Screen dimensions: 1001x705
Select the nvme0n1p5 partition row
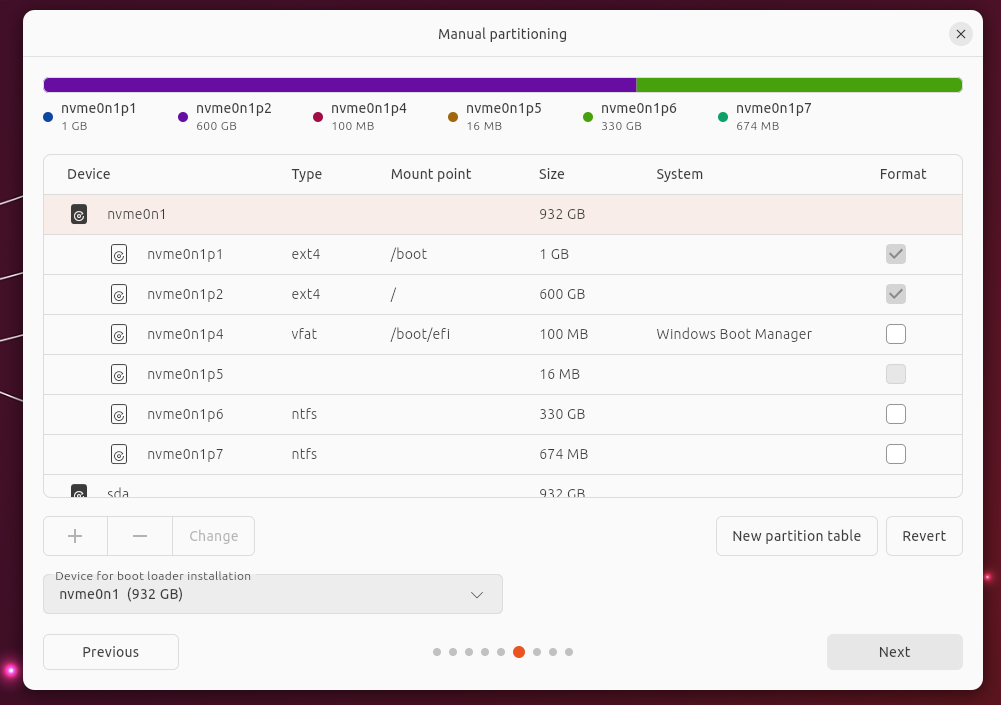tap(400, 374)
